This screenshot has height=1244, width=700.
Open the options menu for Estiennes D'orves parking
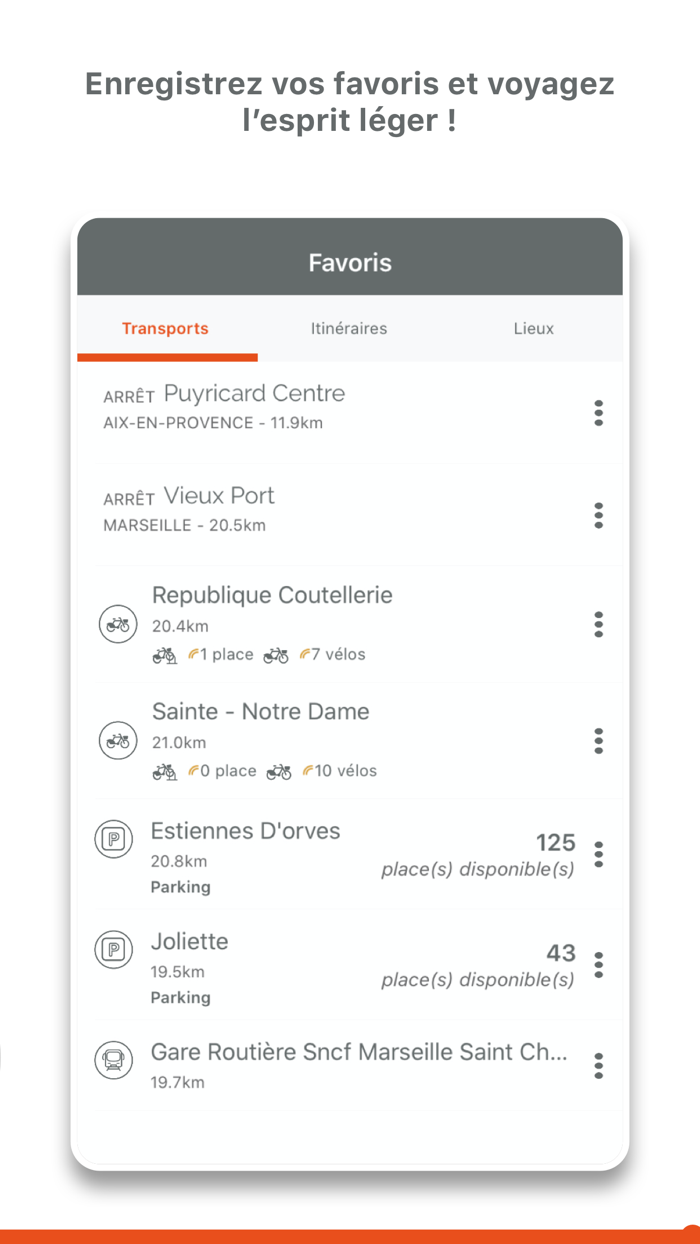coord(598,855)
